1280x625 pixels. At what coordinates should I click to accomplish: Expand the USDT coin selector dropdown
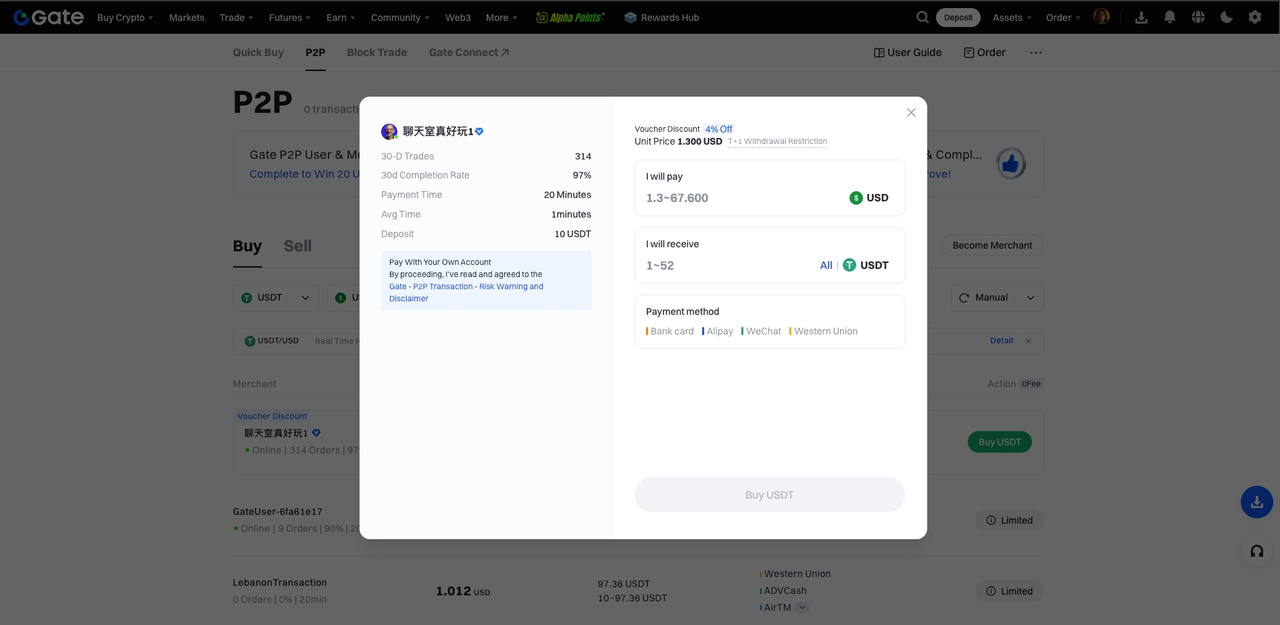tap(277, 298)
